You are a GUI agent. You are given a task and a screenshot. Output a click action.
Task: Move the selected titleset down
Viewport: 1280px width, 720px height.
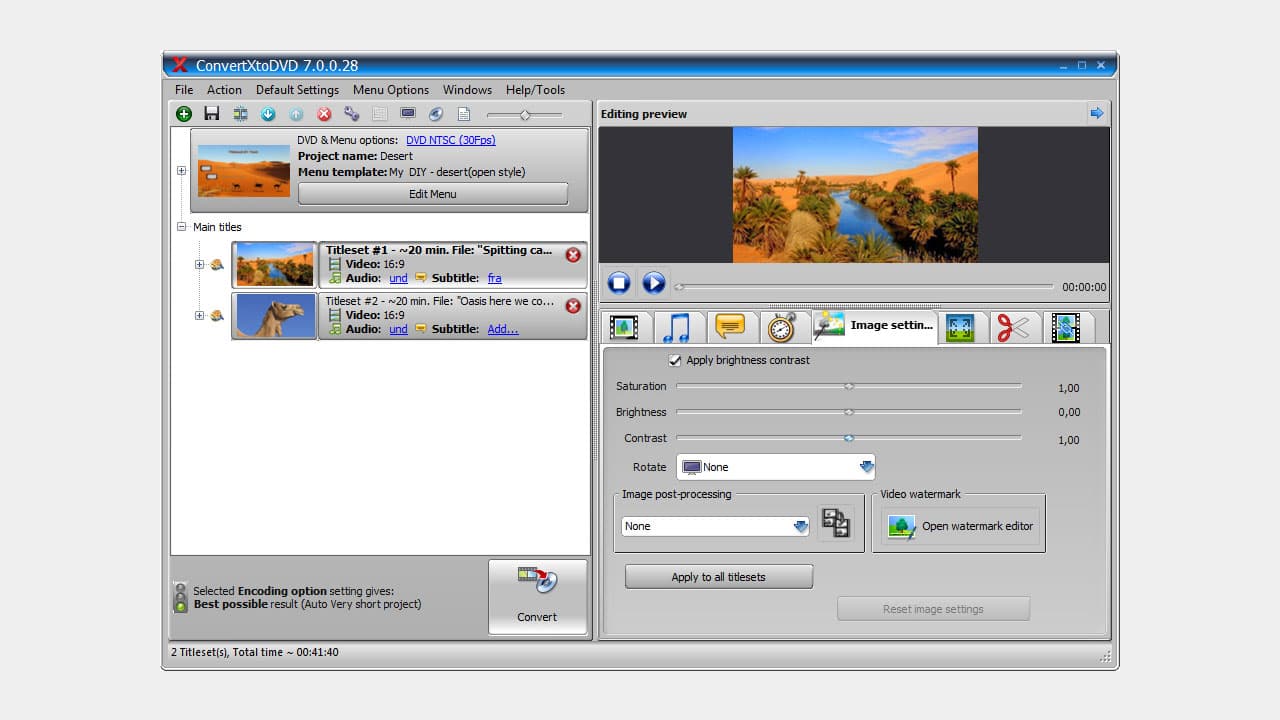pos(268,114)
